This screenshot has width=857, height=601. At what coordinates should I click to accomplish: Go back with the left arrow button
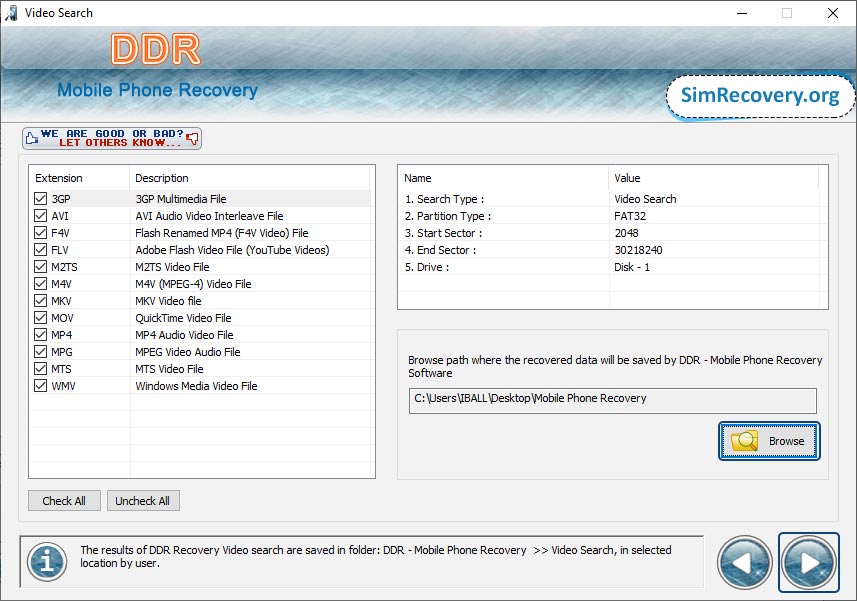744,562
